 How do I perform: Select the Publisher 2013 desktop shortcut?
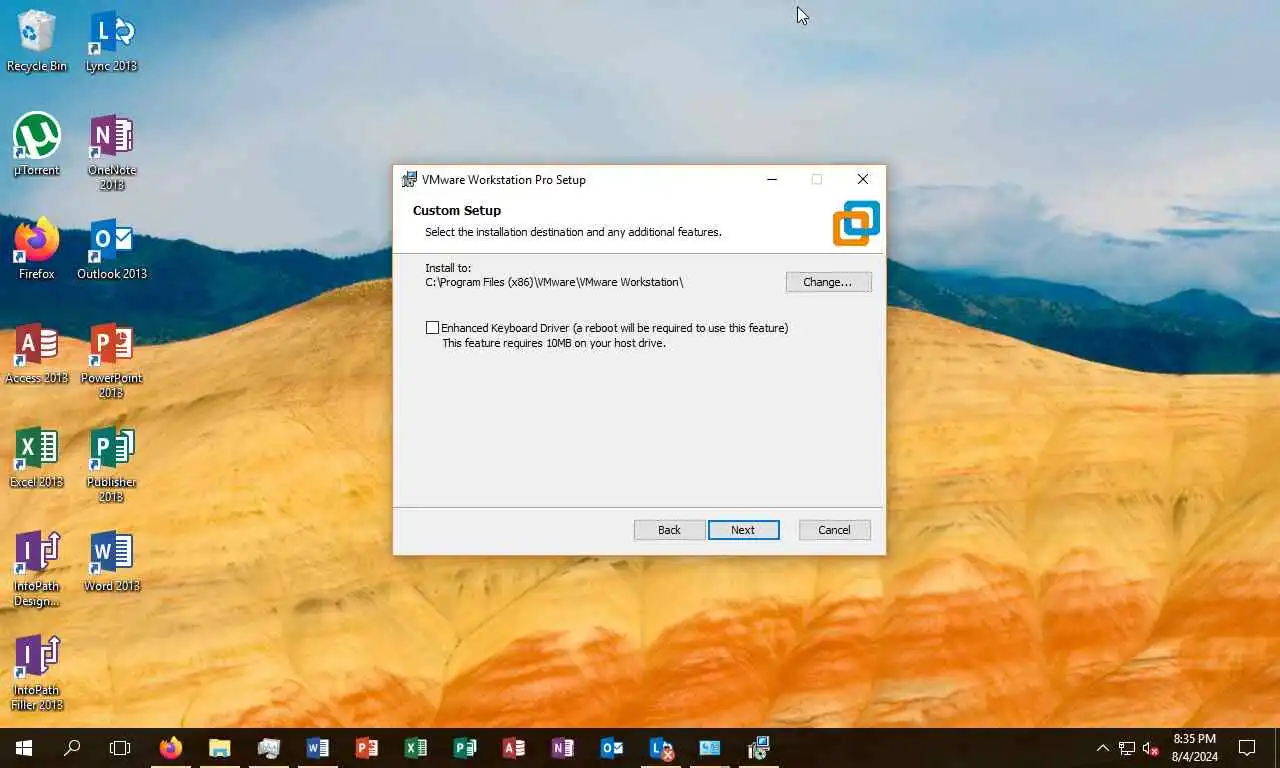tap(111, 464)
